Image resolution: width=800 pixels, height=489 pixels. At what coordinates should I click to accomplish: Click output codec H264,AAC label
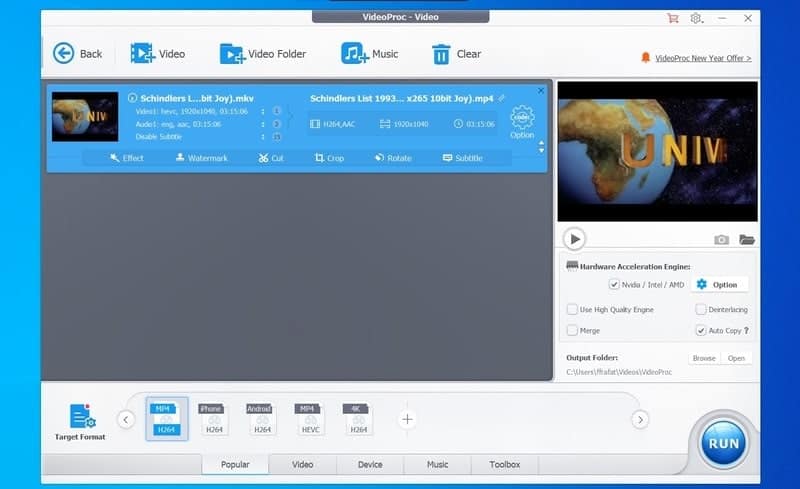coord(333,124)
